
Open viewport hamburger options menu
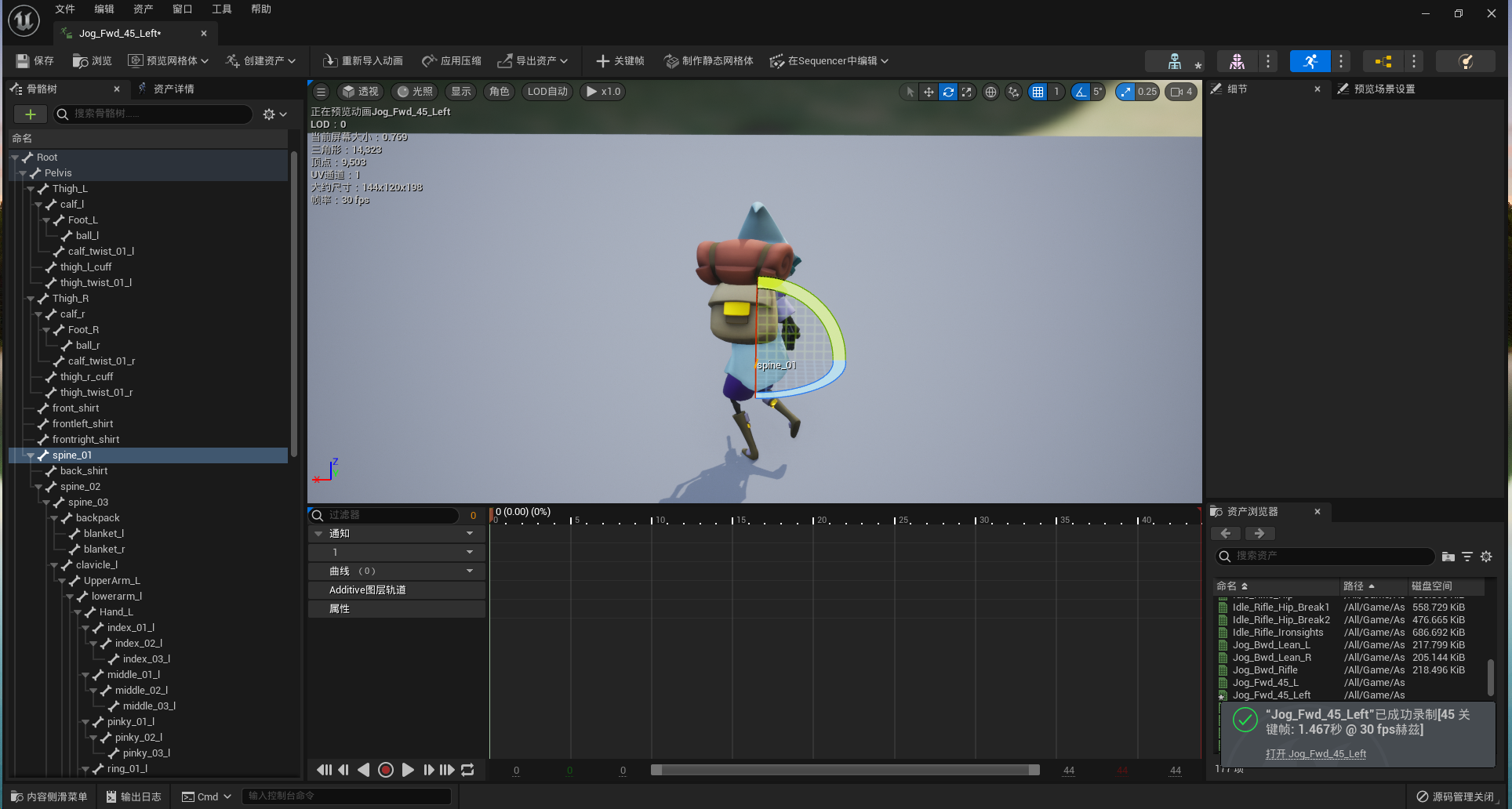click(322, 92)
